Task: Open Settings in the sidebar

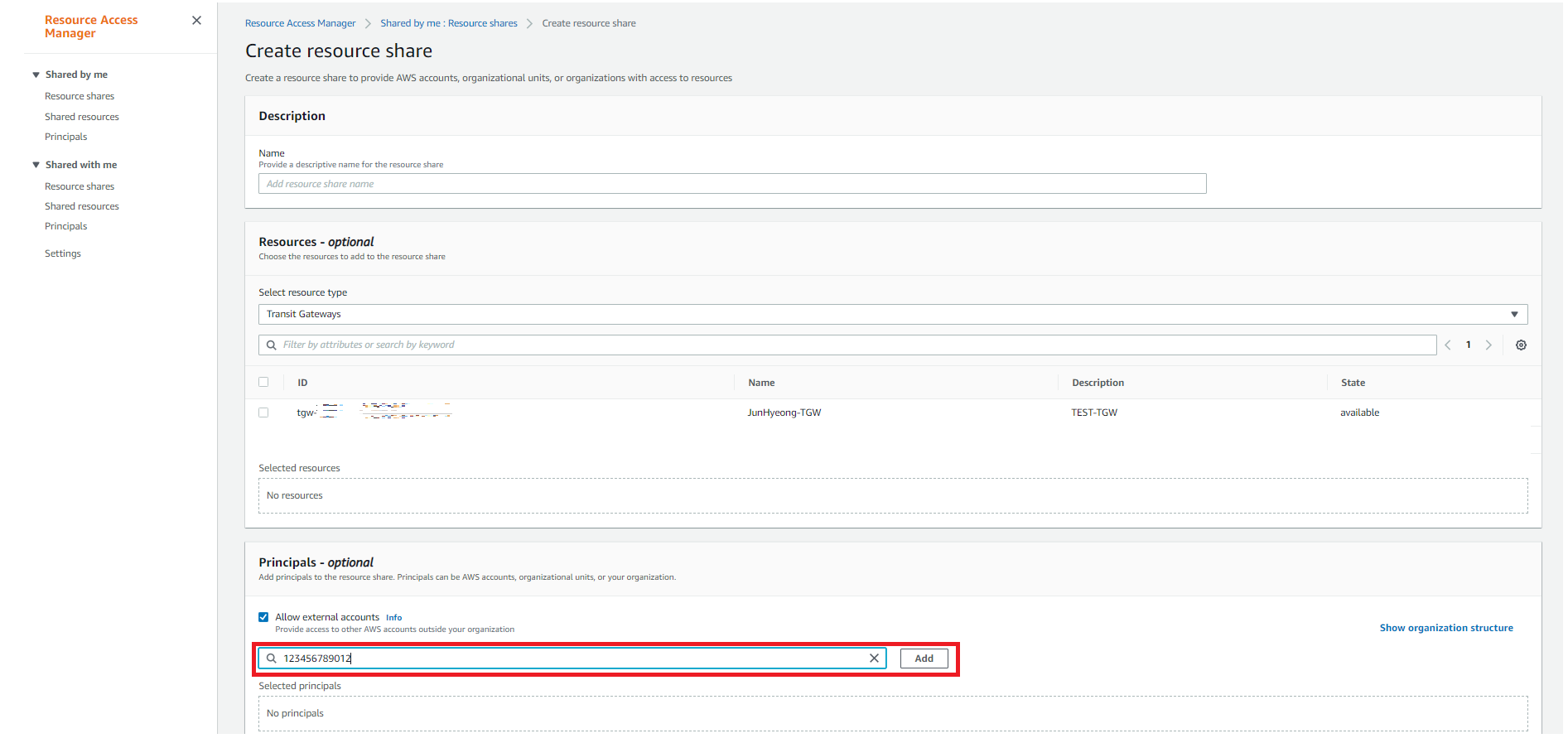Action: [63, 253]
